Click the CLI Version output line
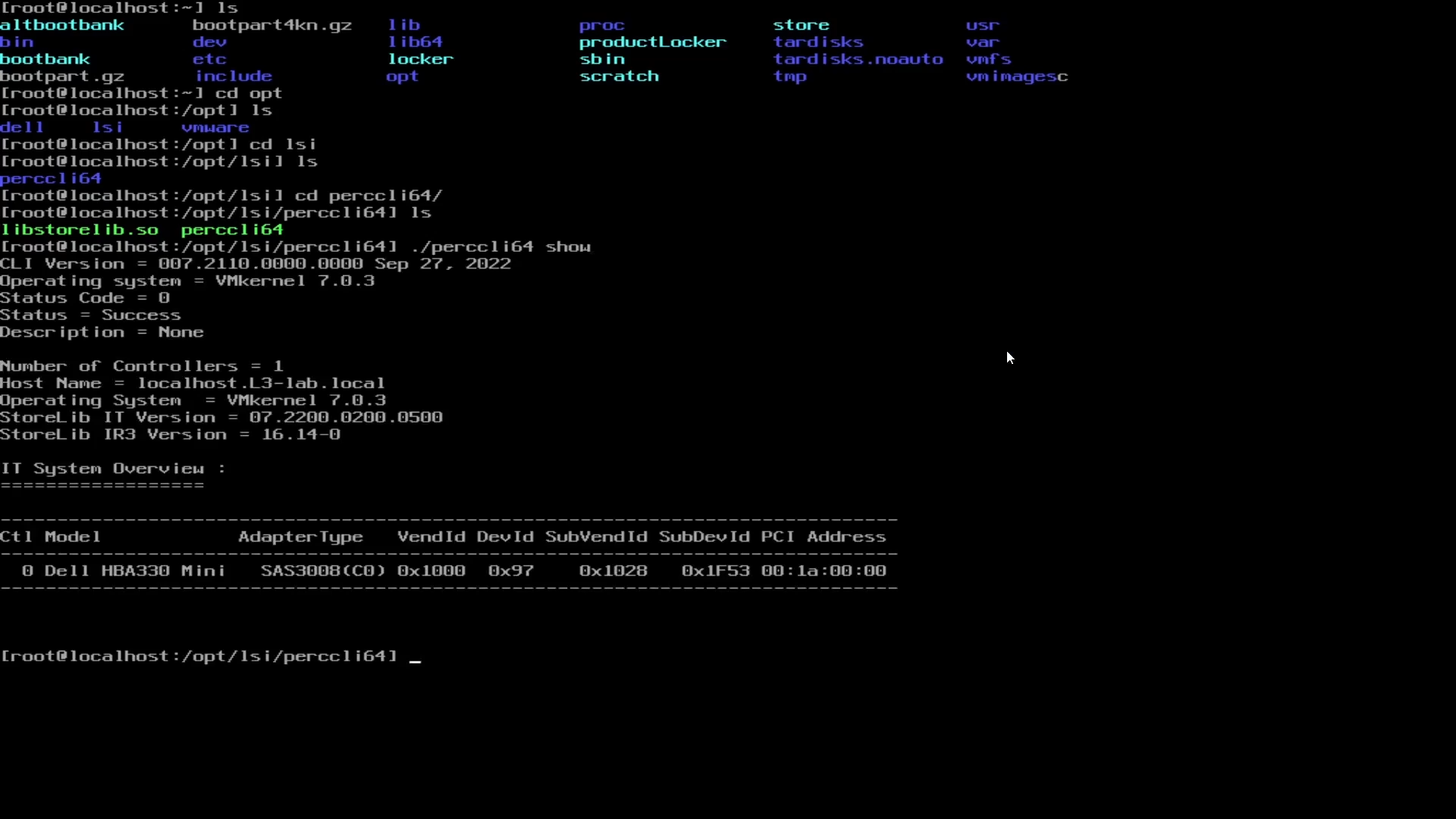The image size is (1456, 819). (256, 263)
